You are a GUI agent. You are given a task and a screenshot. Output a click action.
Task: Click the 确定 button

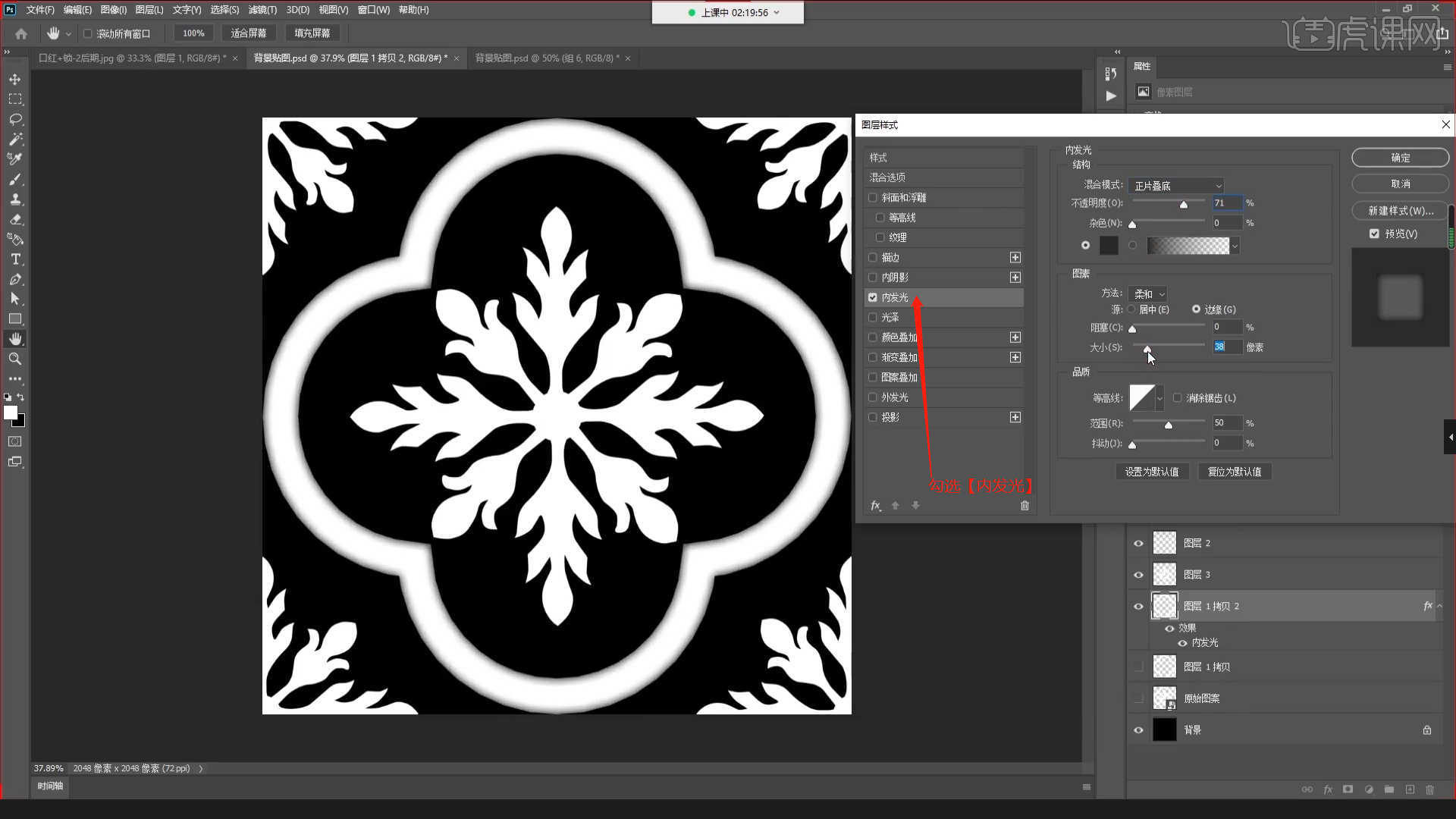(1400, 158)
